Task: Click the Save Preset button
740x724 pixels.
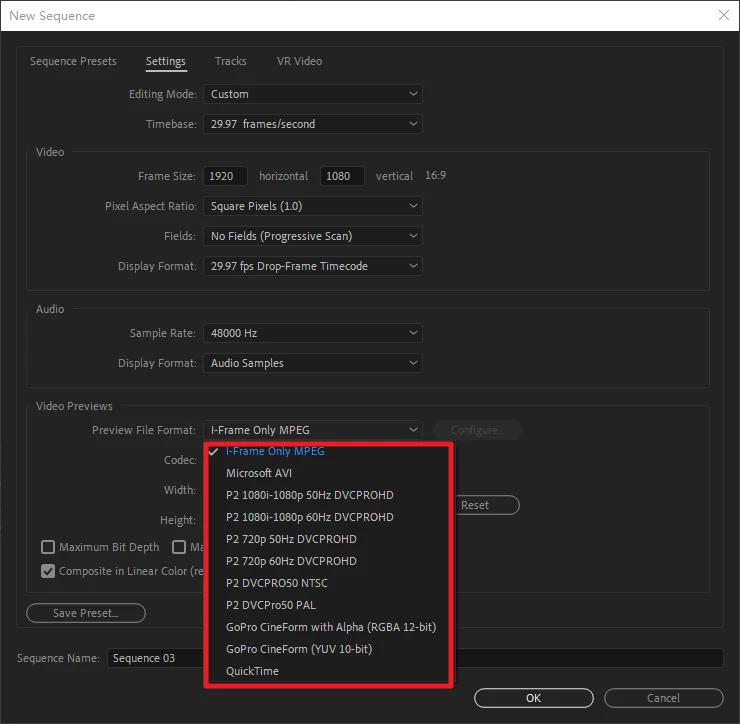Action: point(86,613)
